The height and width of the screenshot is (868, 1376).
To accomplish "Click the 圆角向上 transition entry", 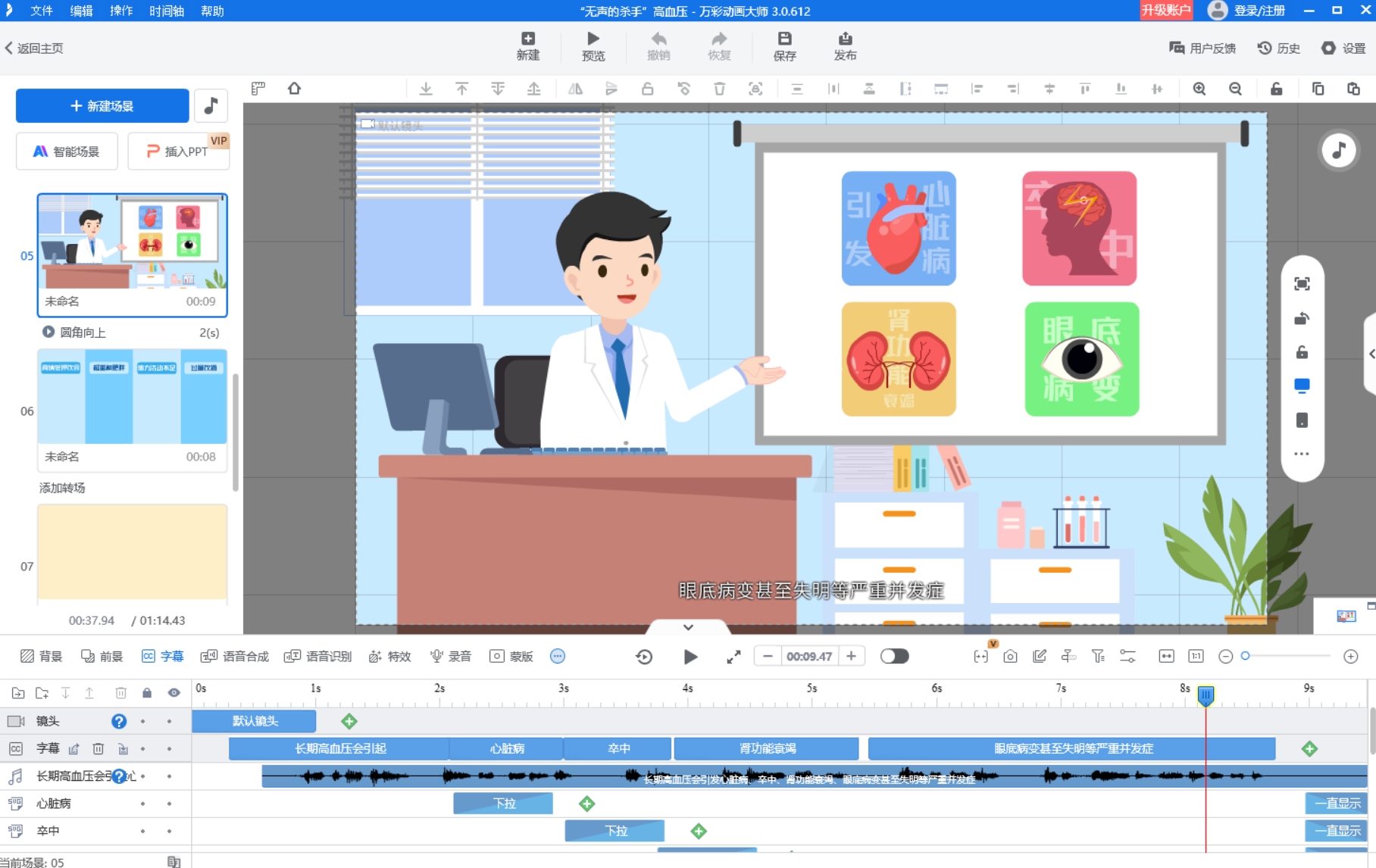I will point(83,333).
